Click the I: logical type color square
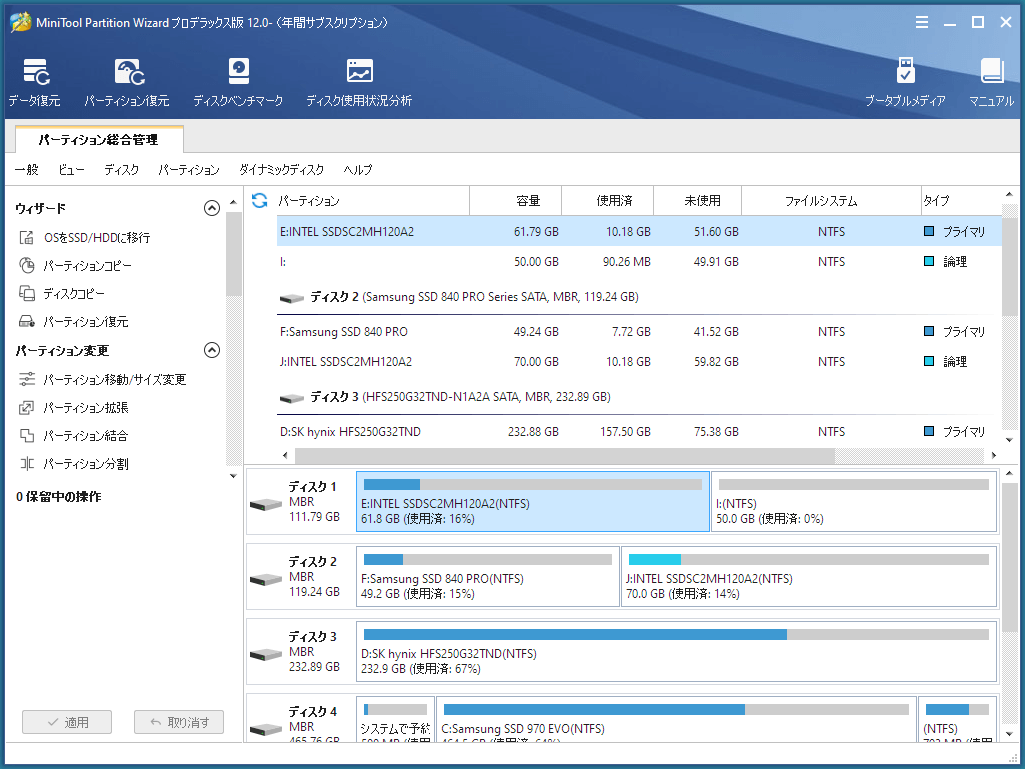Screen dimensions: 1025x769 [x=929, y=261]
